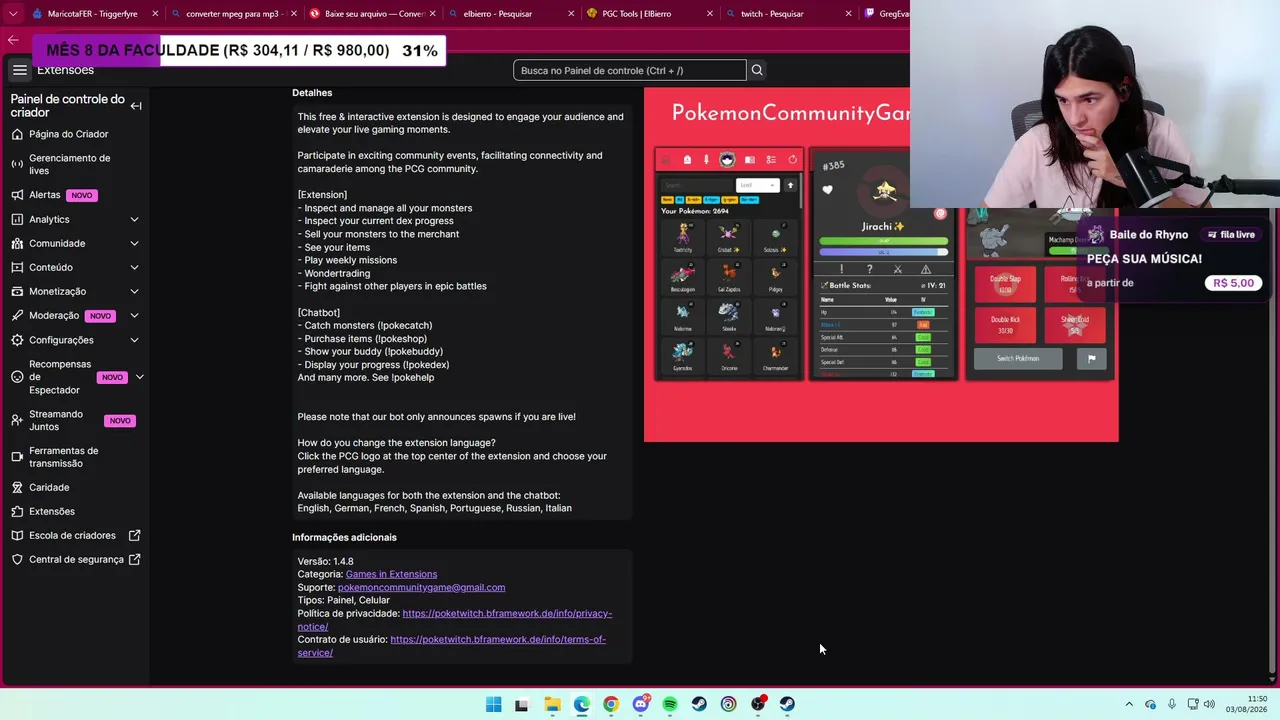The width and height of the screenshot is (1280, 720).
Task: Click the Caridade shield icon
Action: (17, 487)
